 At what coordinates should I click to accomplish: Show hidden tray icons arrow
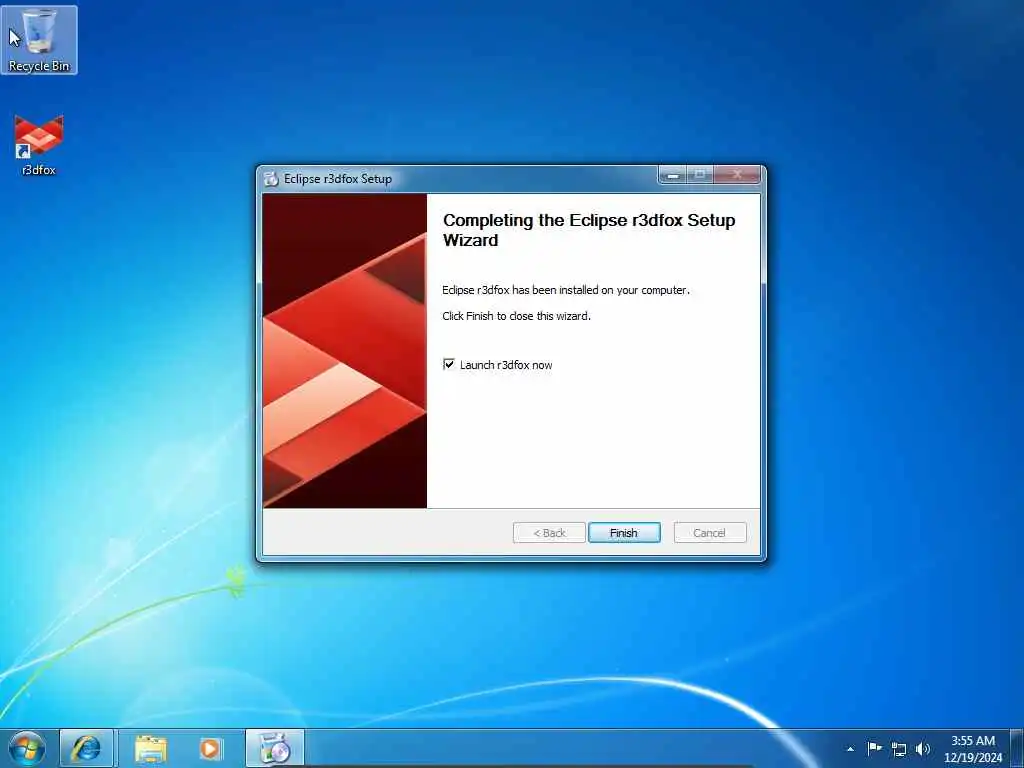850,749
